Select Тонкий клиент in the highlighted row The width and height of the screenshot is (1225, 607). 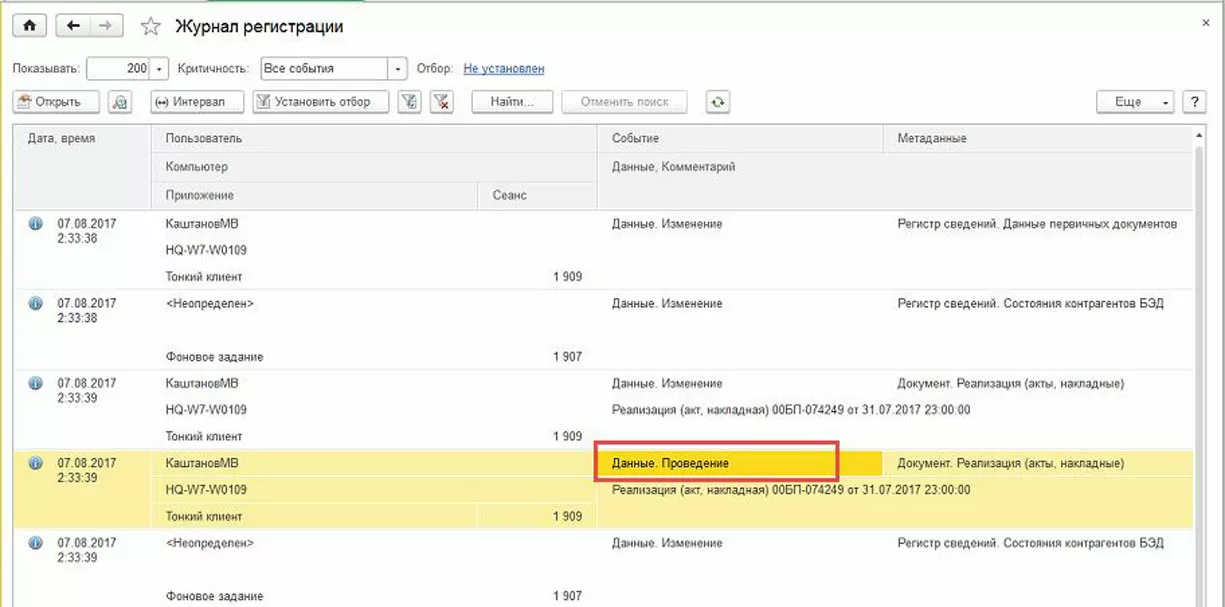pos(204,516)
